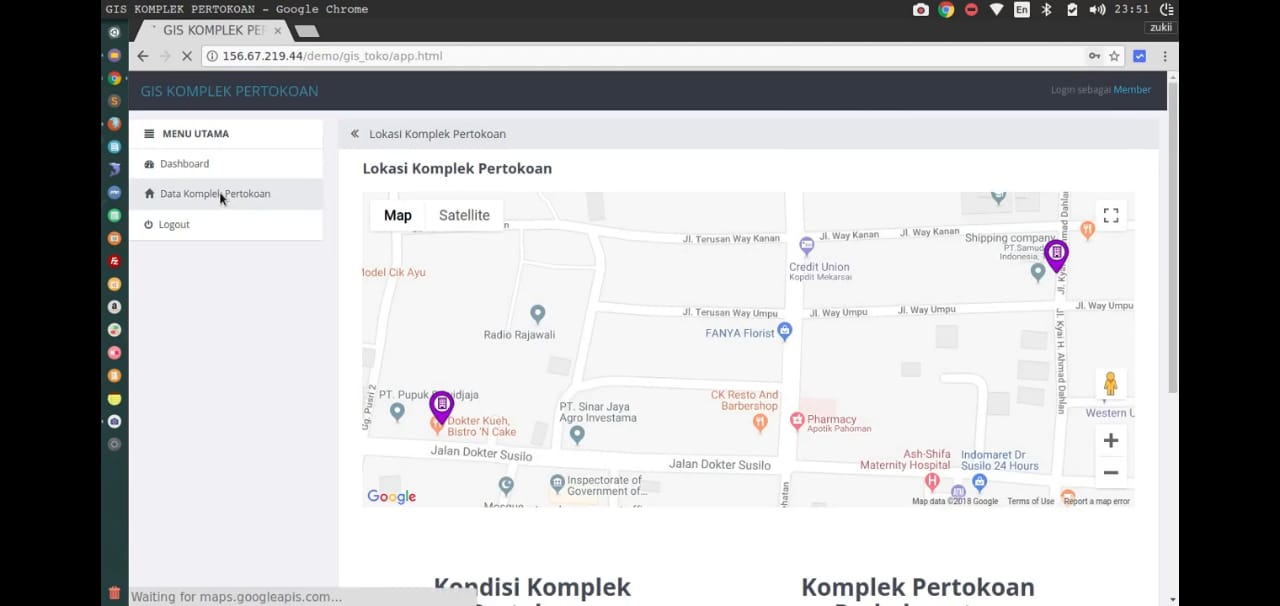The image size is (1280, 606).
Task: Click the Member link in the header
Action: pos(1132,90)
